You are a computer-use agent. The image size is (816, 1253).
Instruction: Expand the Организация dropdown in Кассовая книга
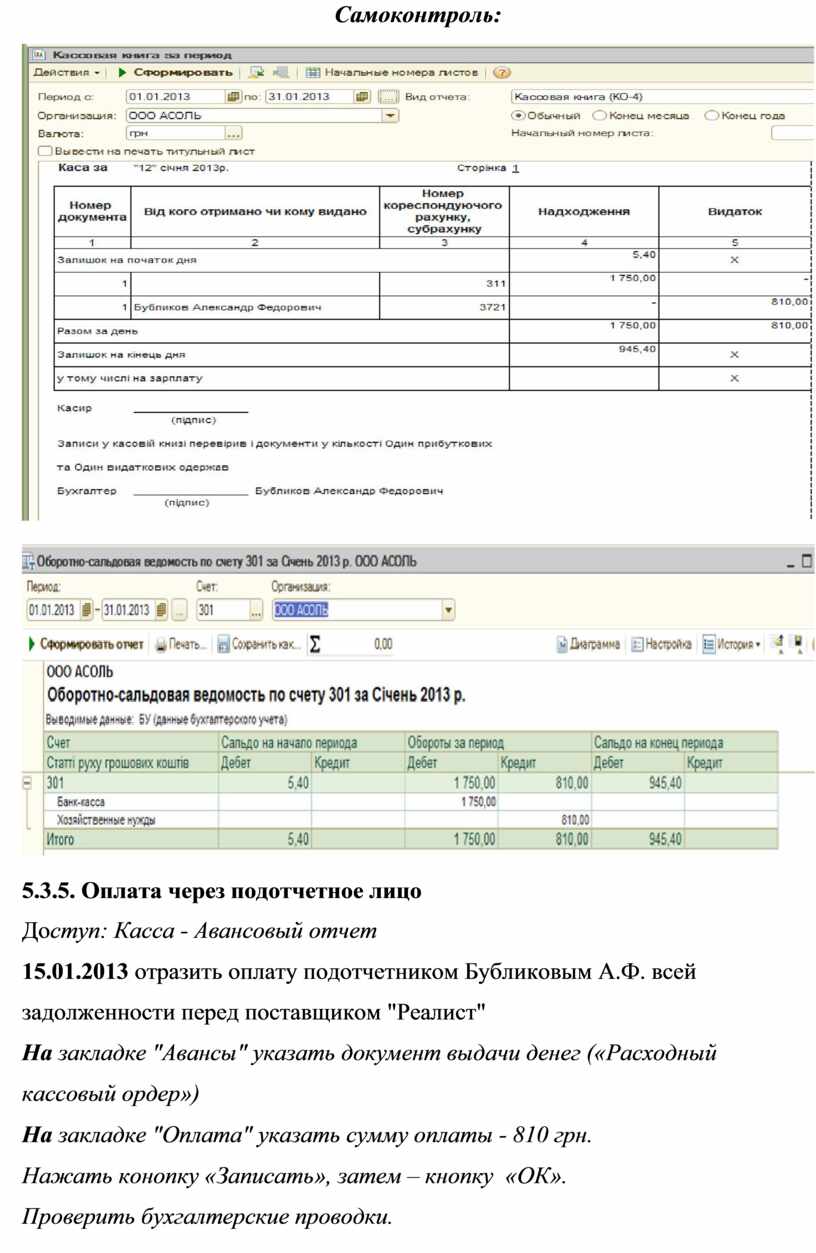[391, 115]
